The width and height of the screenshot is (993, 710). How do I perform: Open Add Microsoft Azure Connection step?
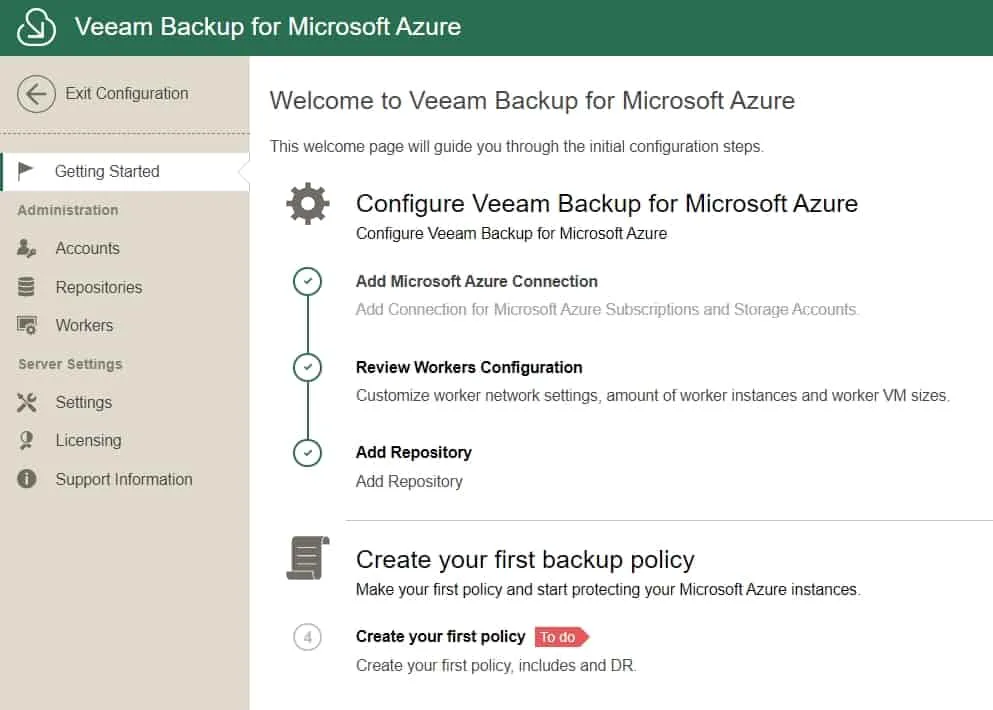click(477, 281)
